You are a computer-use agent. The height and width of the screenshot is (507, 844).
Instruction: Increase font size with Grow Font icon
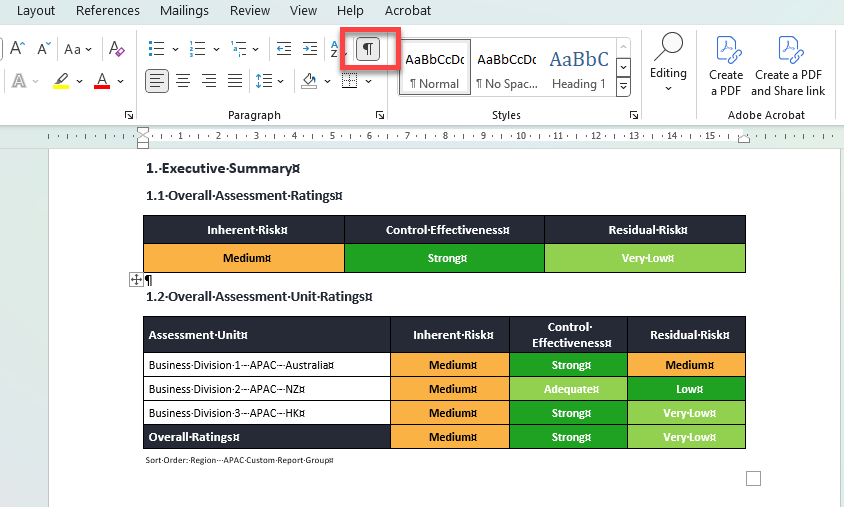click(x=17, y=49)
